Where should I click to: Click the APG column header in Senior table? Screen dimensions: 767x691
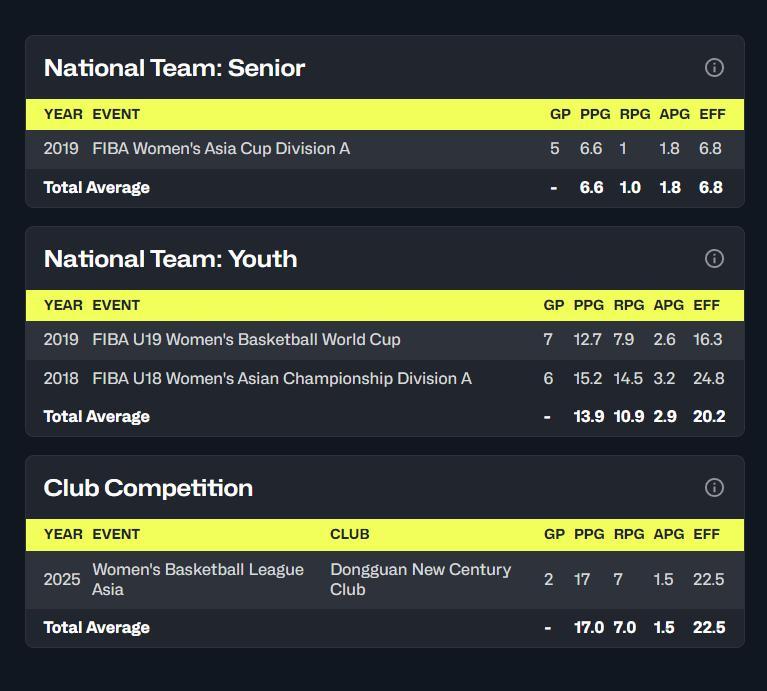674,114
